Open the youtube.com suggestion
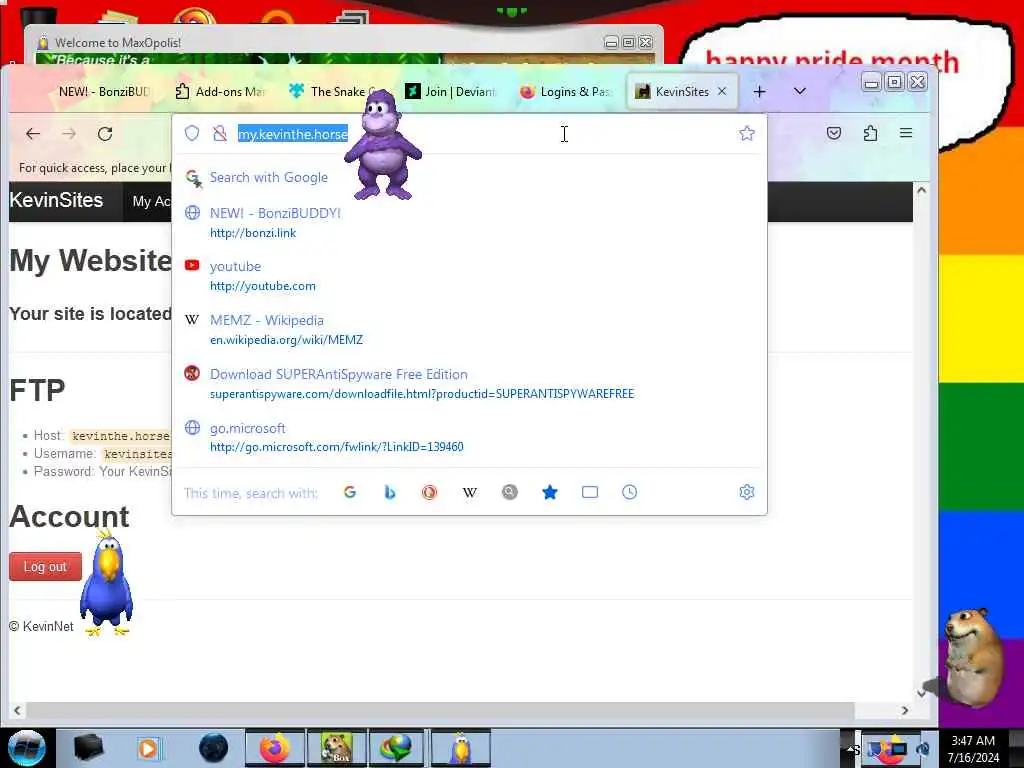1024x768 pixels. (469, 276)
